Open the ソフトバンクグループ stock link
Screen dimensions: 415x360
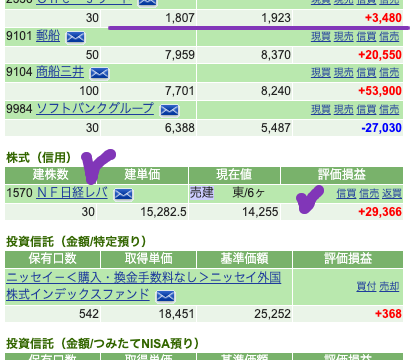click(x=95, y=109)
